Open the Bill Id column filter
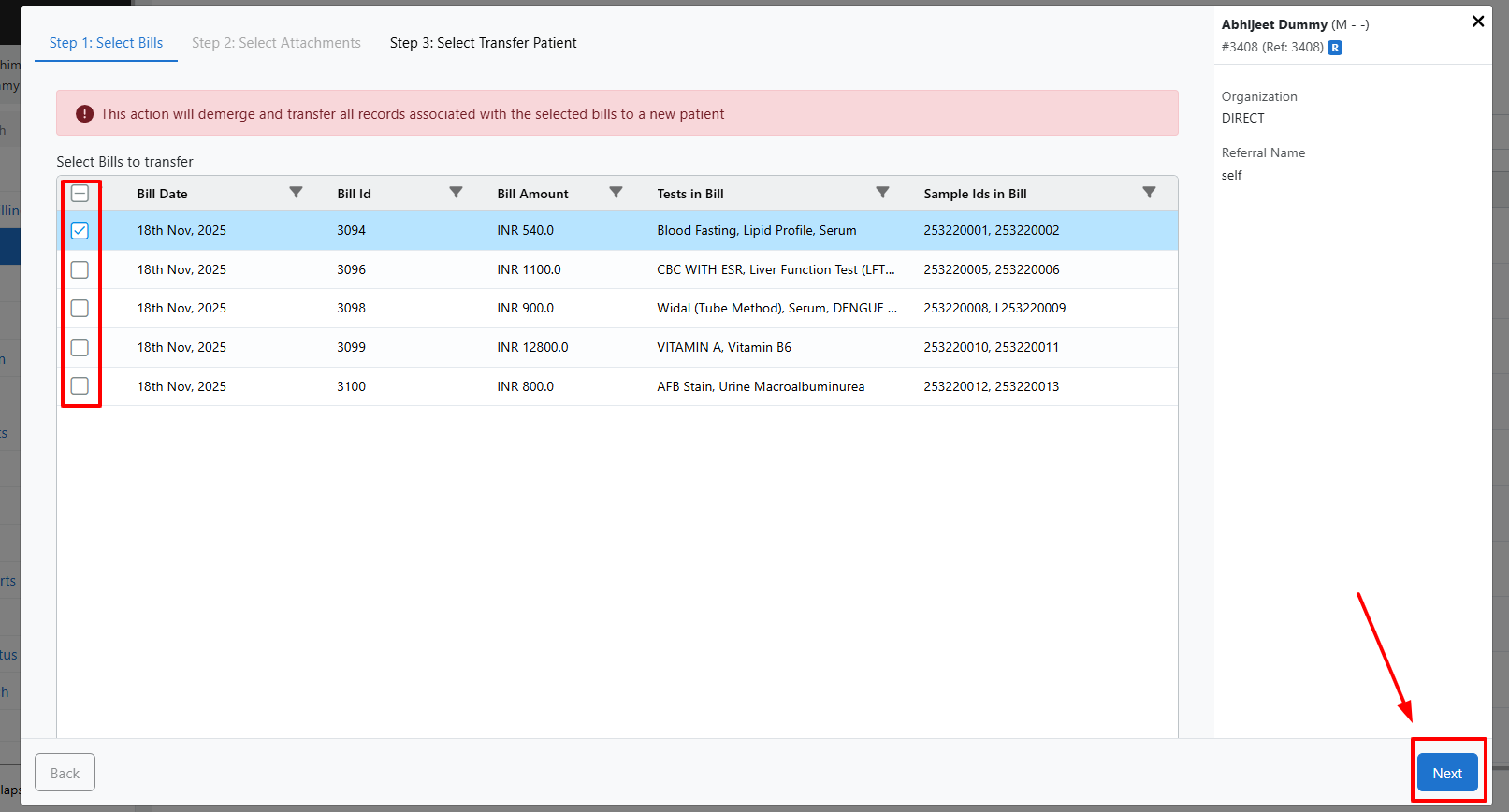This screenshot has height=812, width=1509. (x=456, y=193)
